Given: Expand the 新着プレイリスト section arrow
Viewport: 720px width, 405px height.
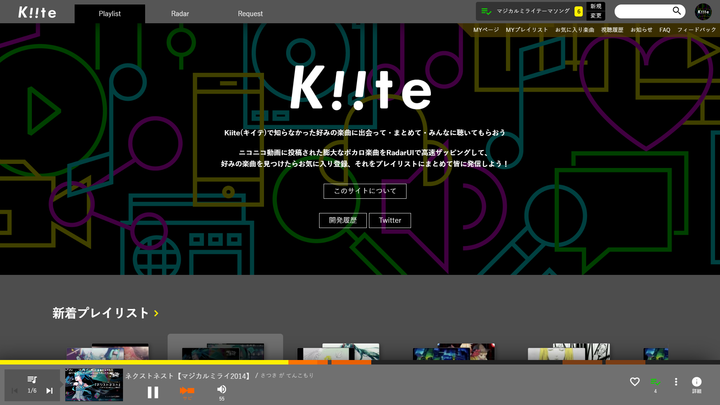Looking at the screenshot, I should pyautogui.click(x=156, y=314).
